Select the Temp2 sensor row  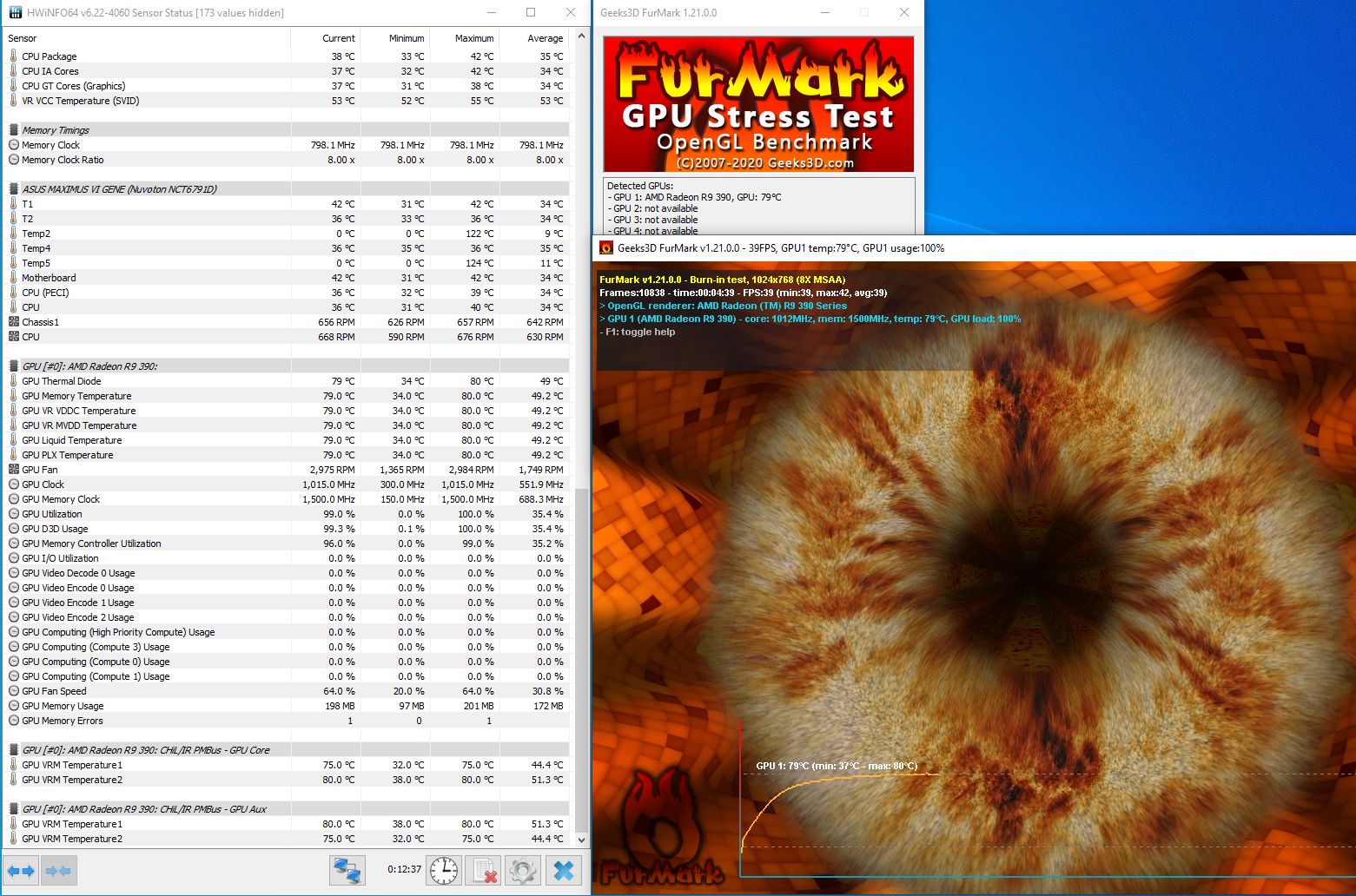pyautogui.click(x=288, y=234)
